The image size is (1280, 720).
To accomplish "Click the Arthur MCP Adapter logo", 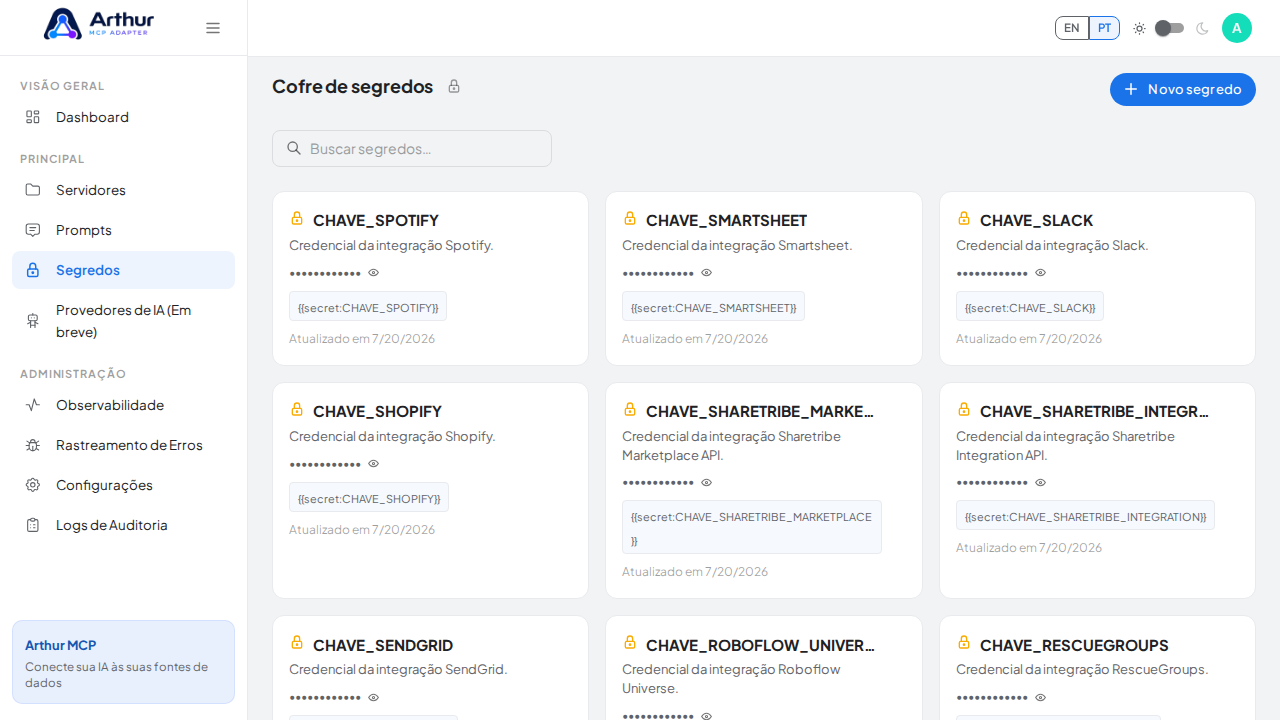I will pos(99,24).
